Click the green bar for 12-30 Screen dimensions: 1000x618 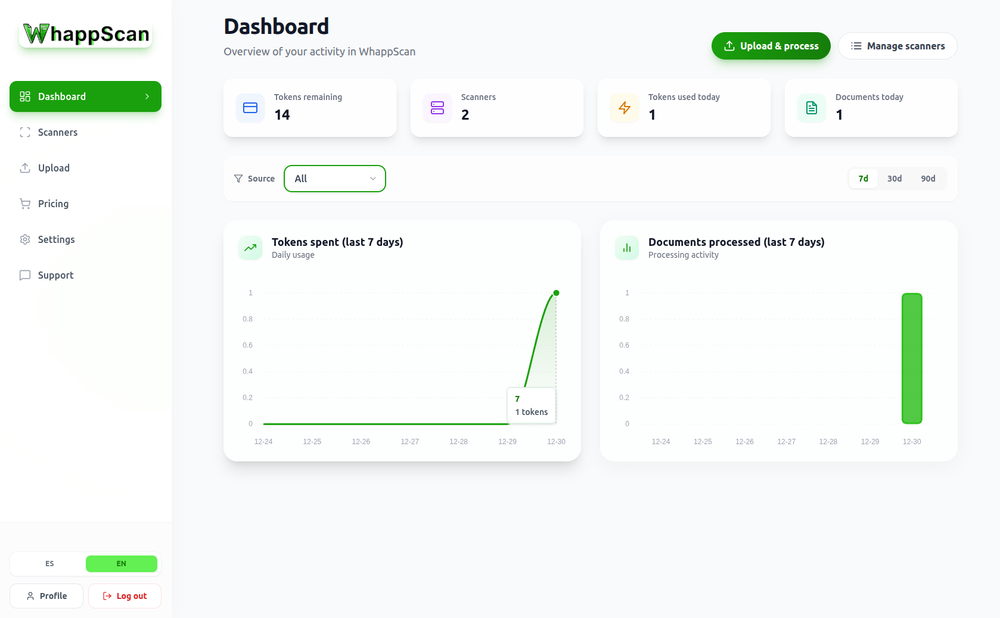coord(911,358)
